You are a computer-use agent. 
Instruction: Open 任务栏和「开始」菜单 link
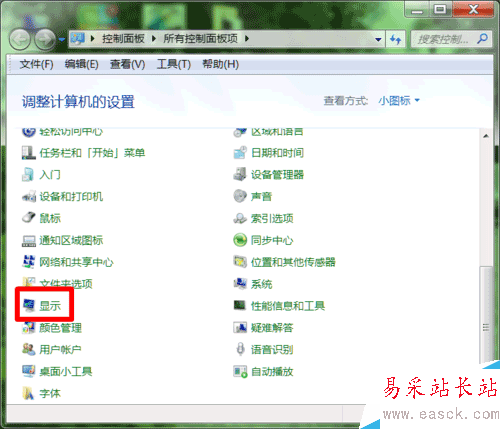(92, 153)
